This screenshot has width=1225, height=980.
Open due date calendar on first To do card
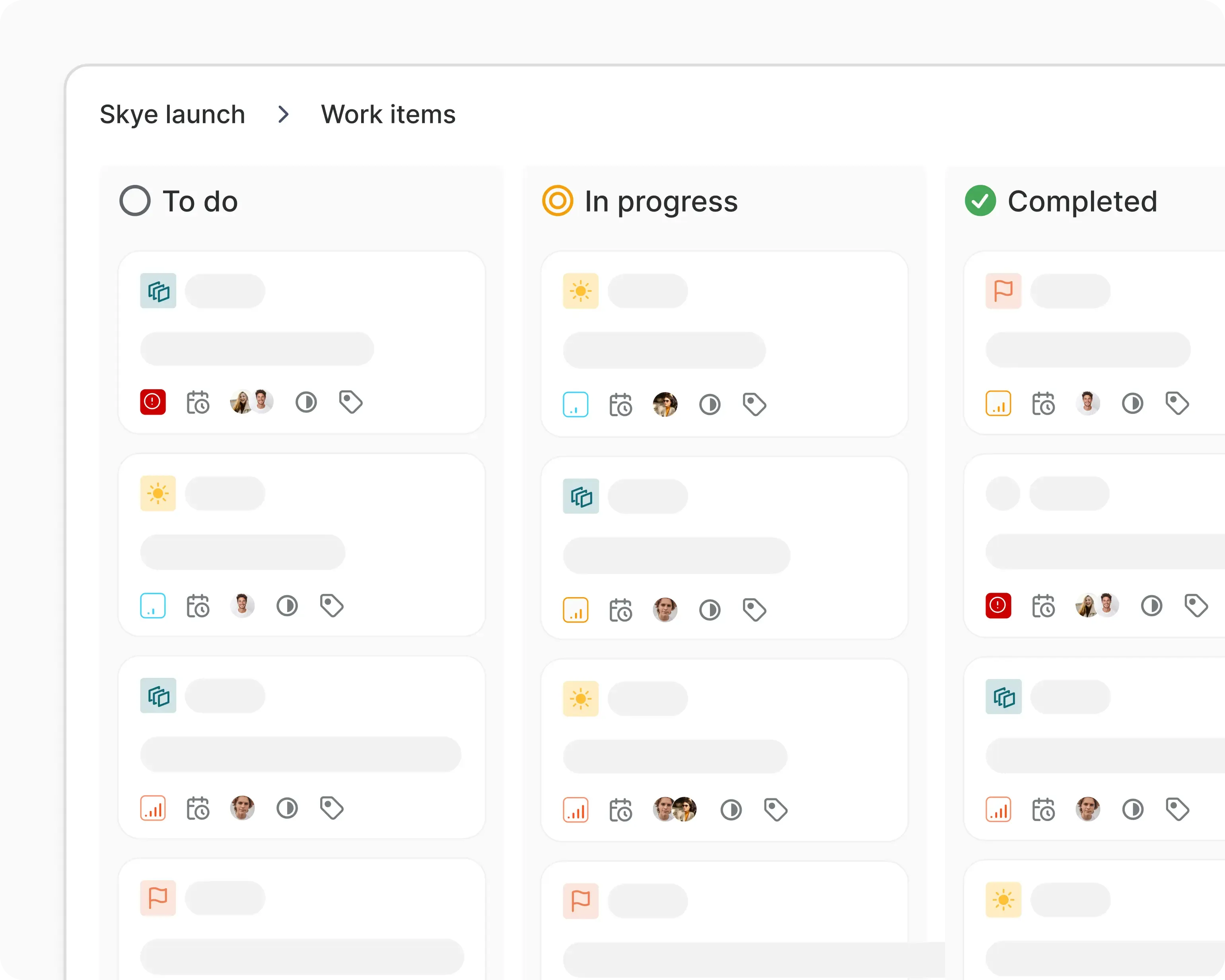198,402
